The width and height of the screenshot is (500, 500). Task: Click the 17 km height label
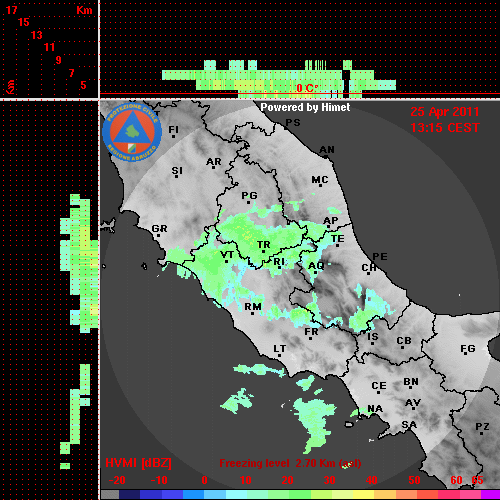tap(11, 10)
